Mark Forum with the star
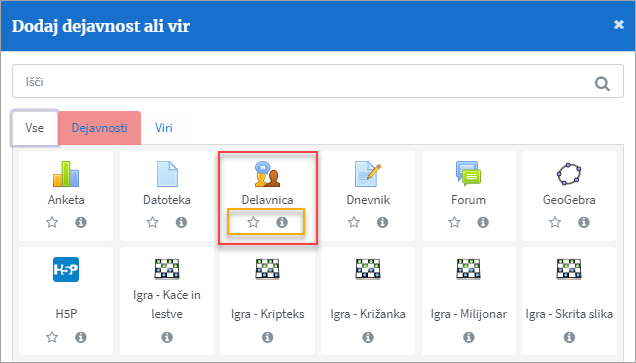636x363 pixels. pos(454,222)
